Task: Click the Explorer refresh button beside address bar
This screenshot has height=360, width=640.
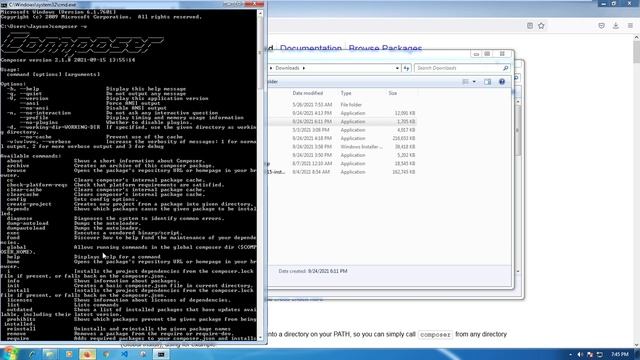Action: (x=406, y=68)
